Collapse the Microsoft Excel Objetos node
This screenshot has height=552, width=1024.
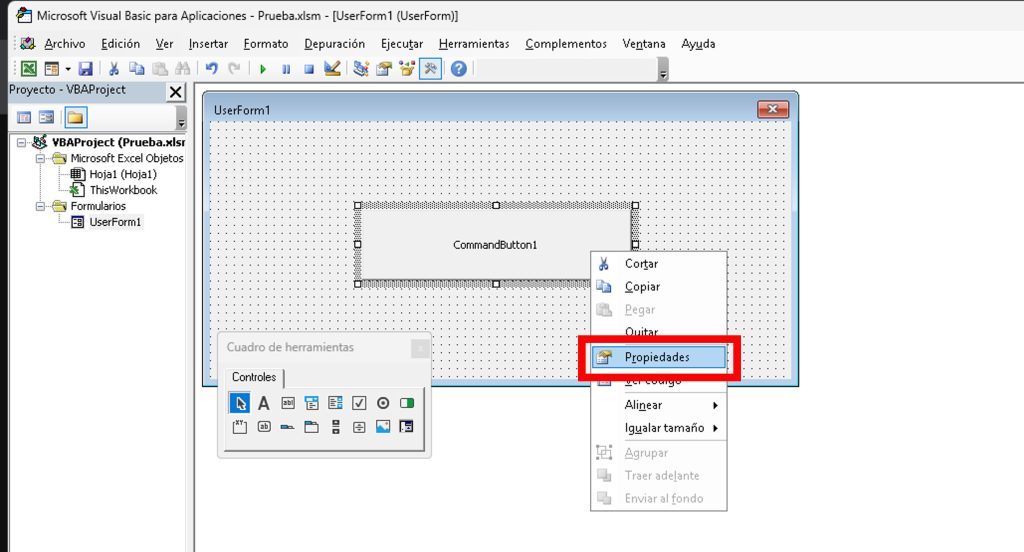point(42,158)
